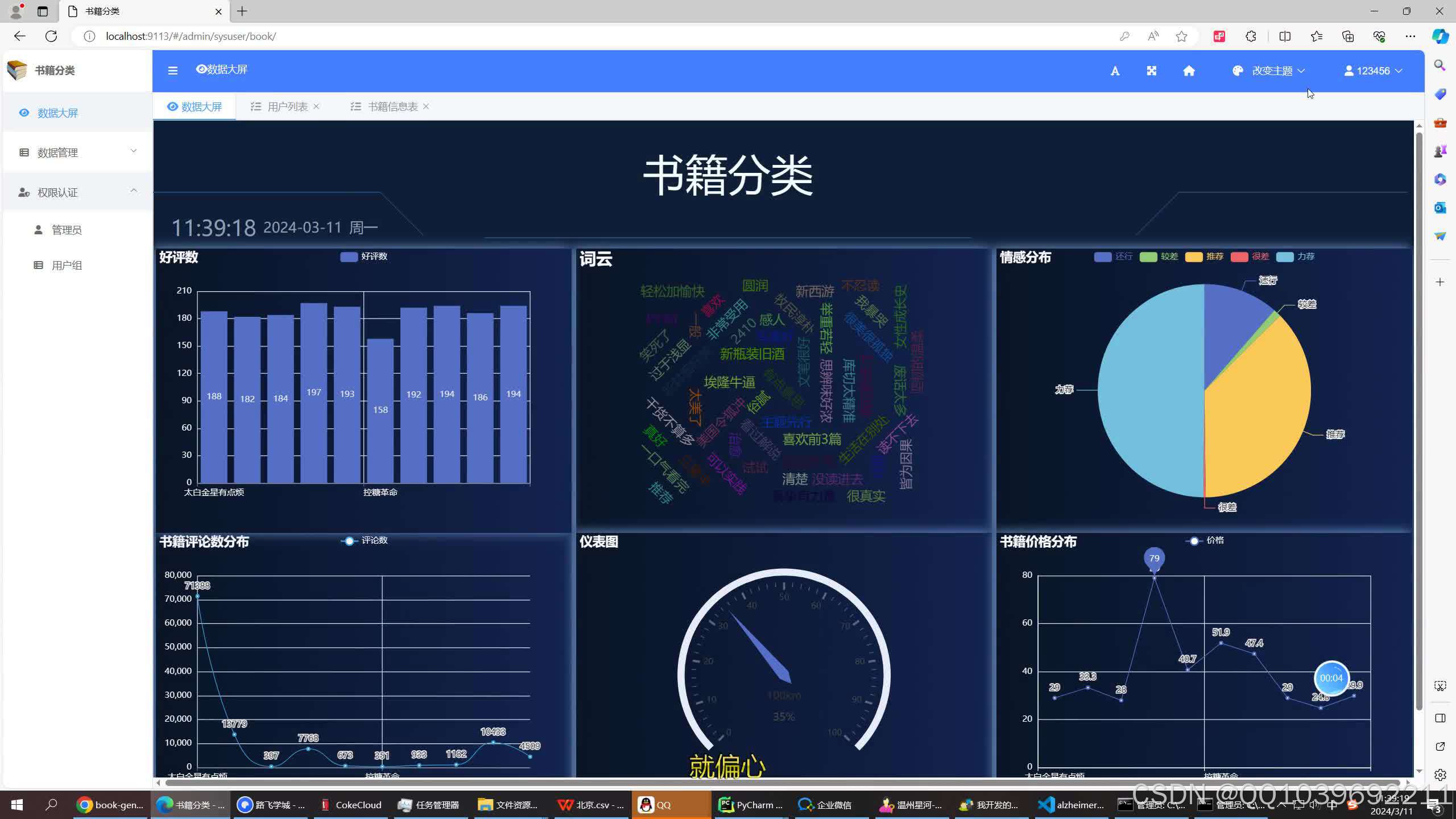Expand the 数据管理 sidebar menu
The height and width of the screenshot is (819, 1456).
click(x=77, y=152)
